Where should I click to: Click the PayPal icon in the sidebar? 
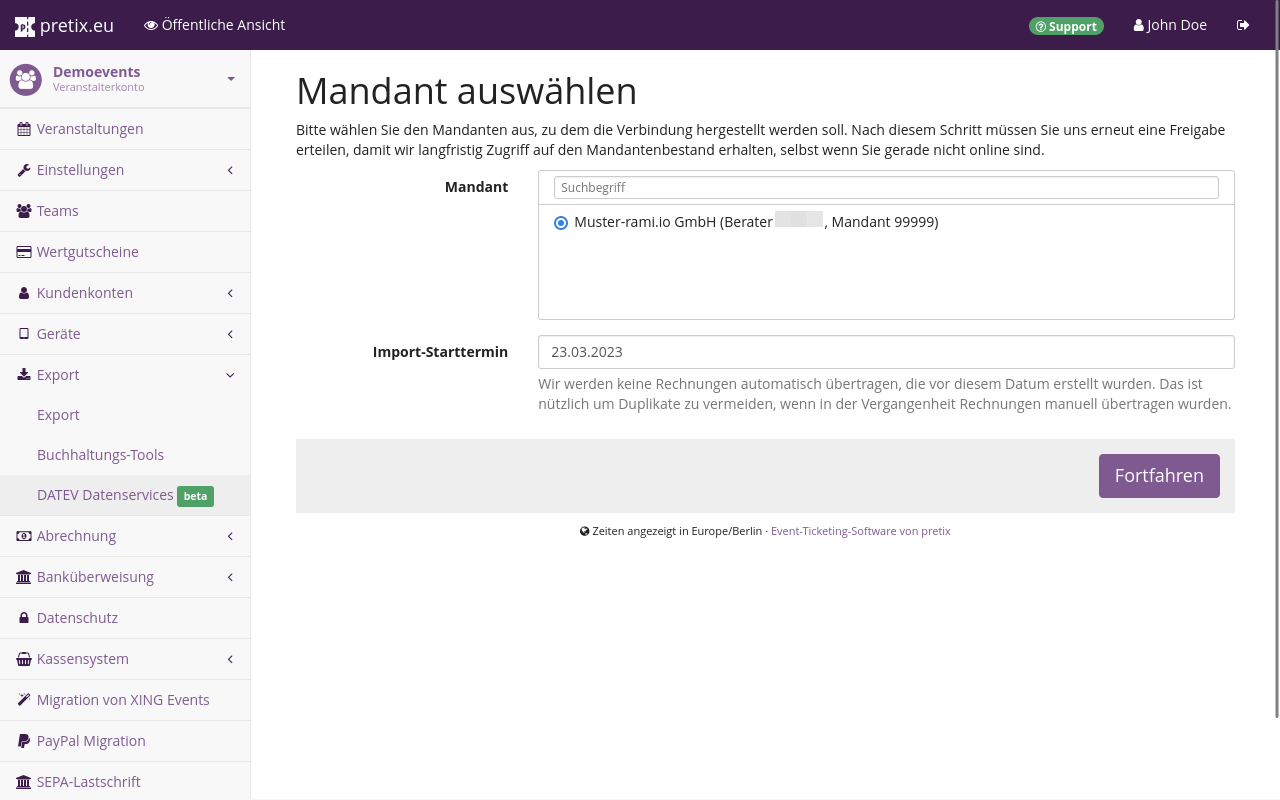coord(24,741)
